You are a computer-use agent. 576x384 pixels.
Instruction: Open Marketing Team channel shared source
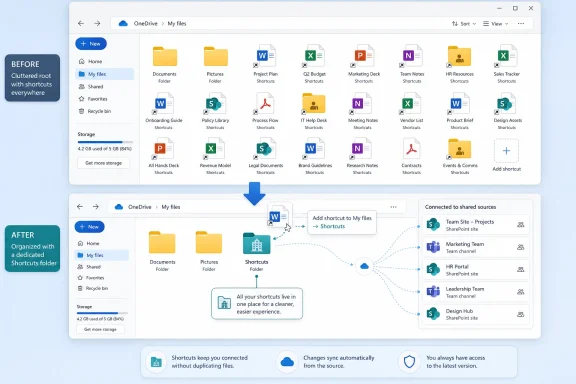point(476,247)
